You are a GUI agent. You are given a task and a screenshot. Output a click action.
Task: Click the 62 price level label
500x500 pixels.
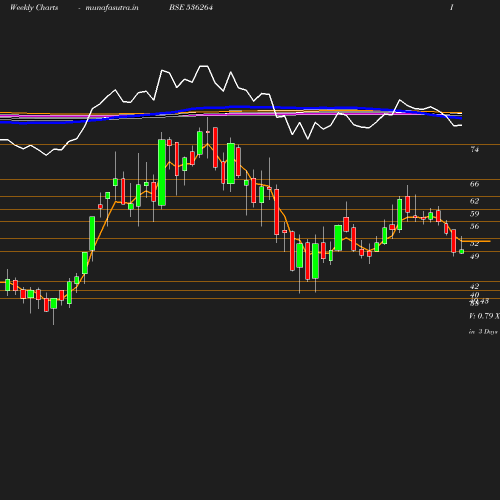click(x=474, y=201)
